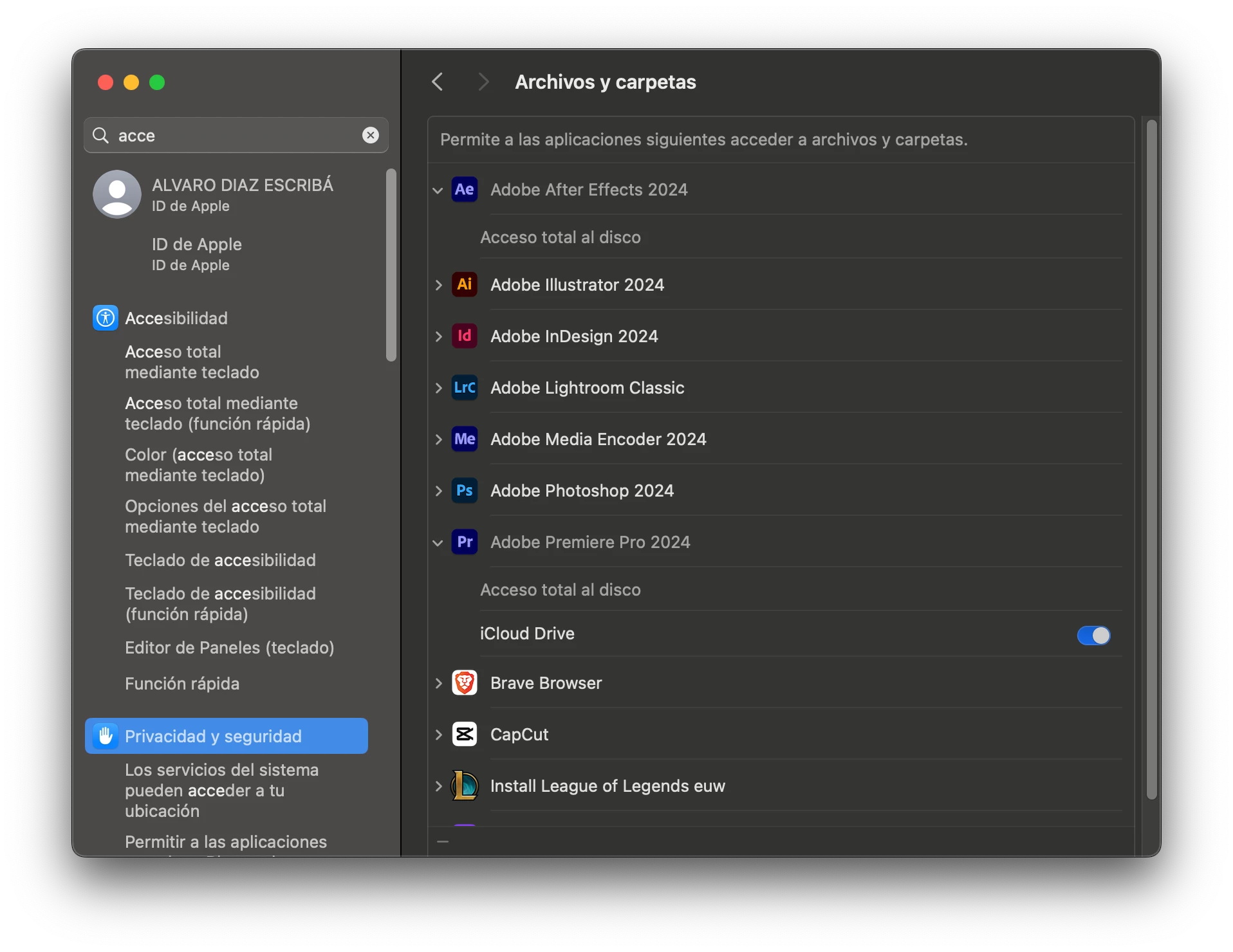Open the ID de Apple search result
Viewport: 1233px width, 952px height.
click(x=196, y=255)
